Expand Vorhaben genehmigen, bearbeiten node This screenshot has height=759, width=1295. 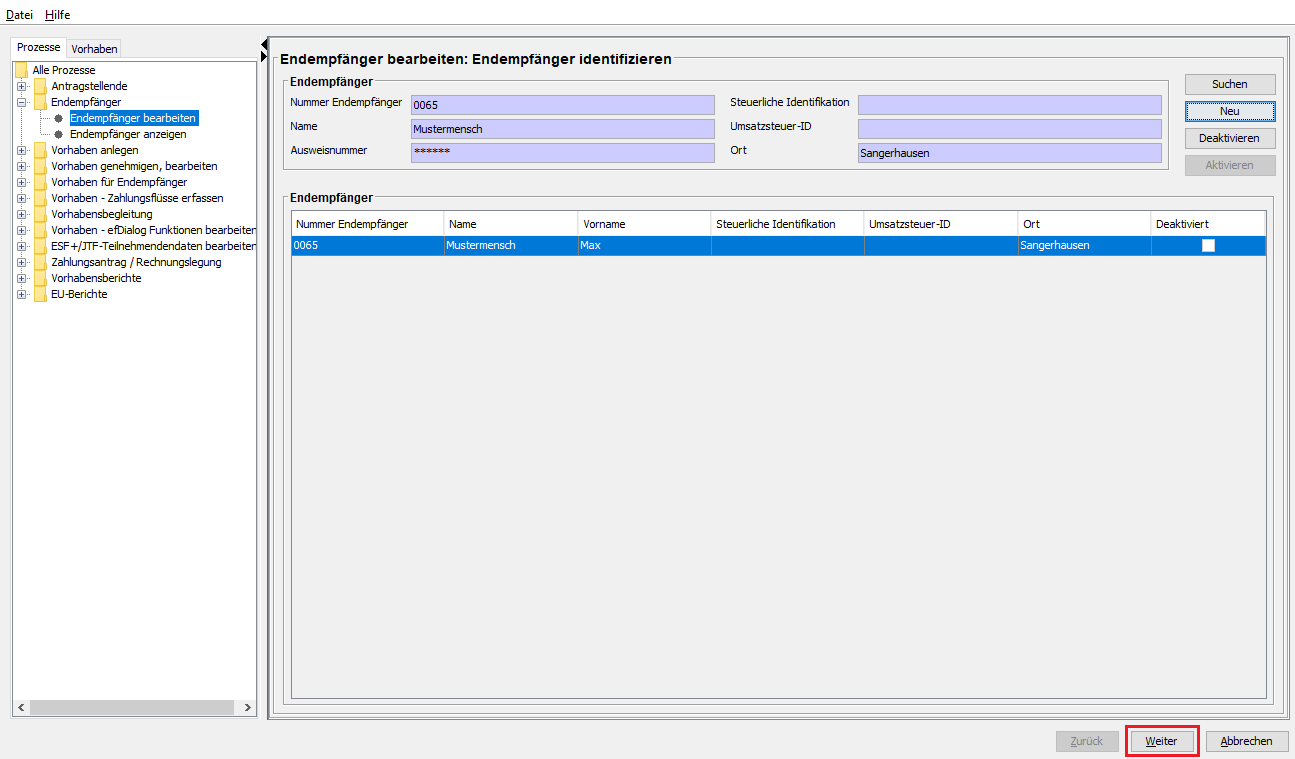click(22, 166)
